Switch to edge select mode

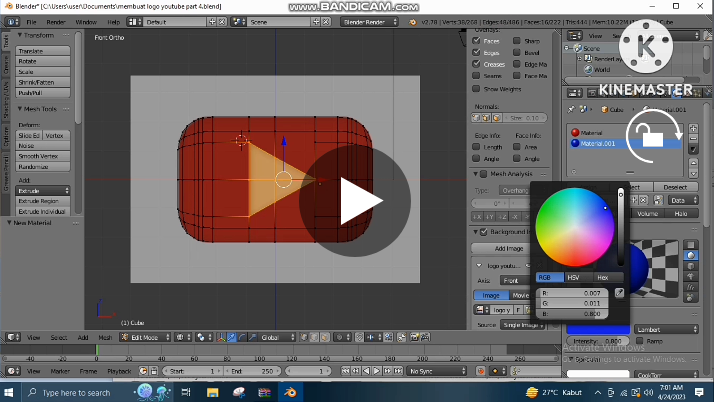point(314,337)
